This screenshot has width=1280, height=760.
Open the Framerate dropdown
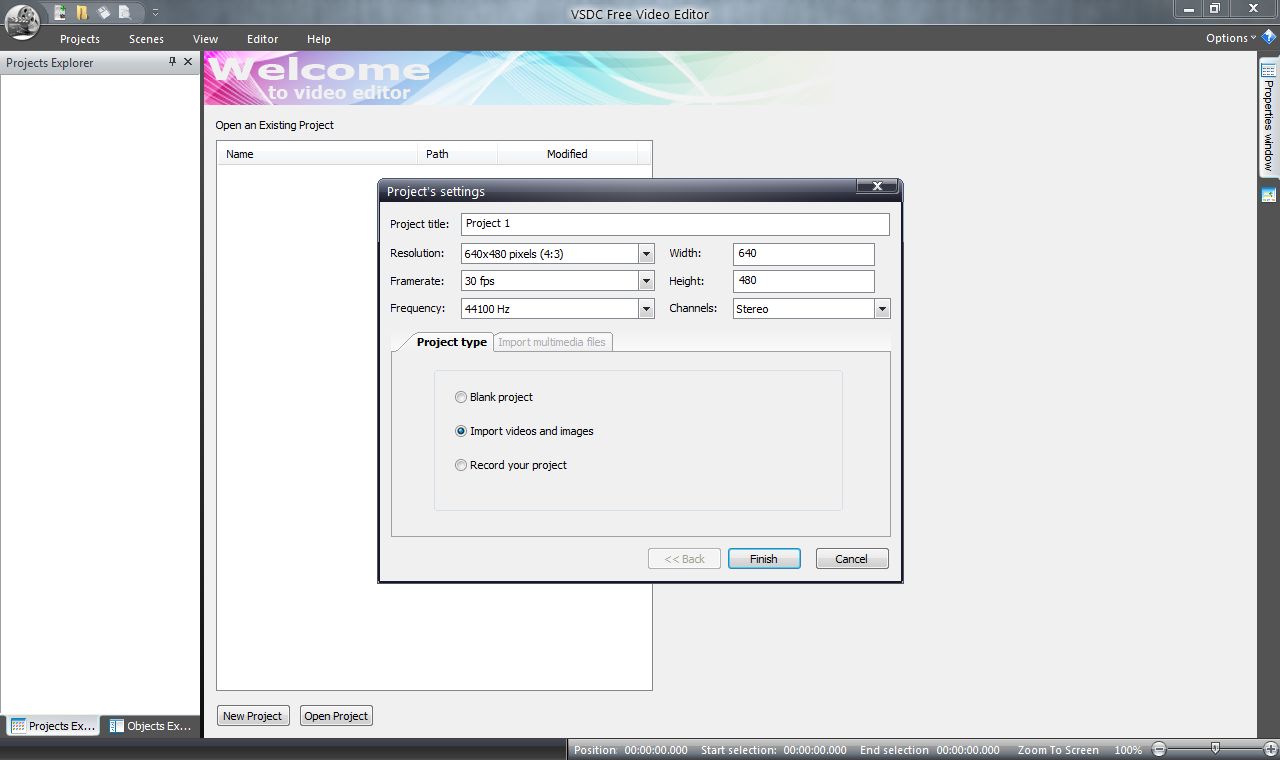(646, 281)
